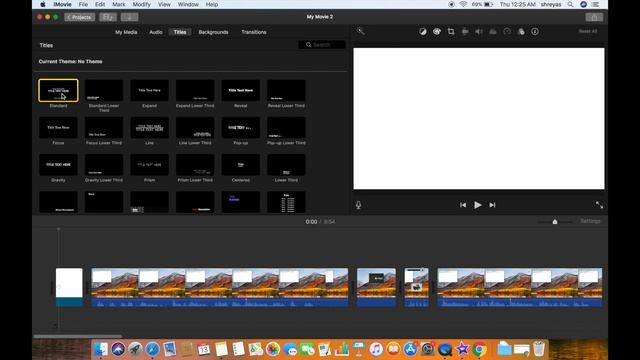
Task: Open the speed adjustment tool
Action: coord(507,31)
